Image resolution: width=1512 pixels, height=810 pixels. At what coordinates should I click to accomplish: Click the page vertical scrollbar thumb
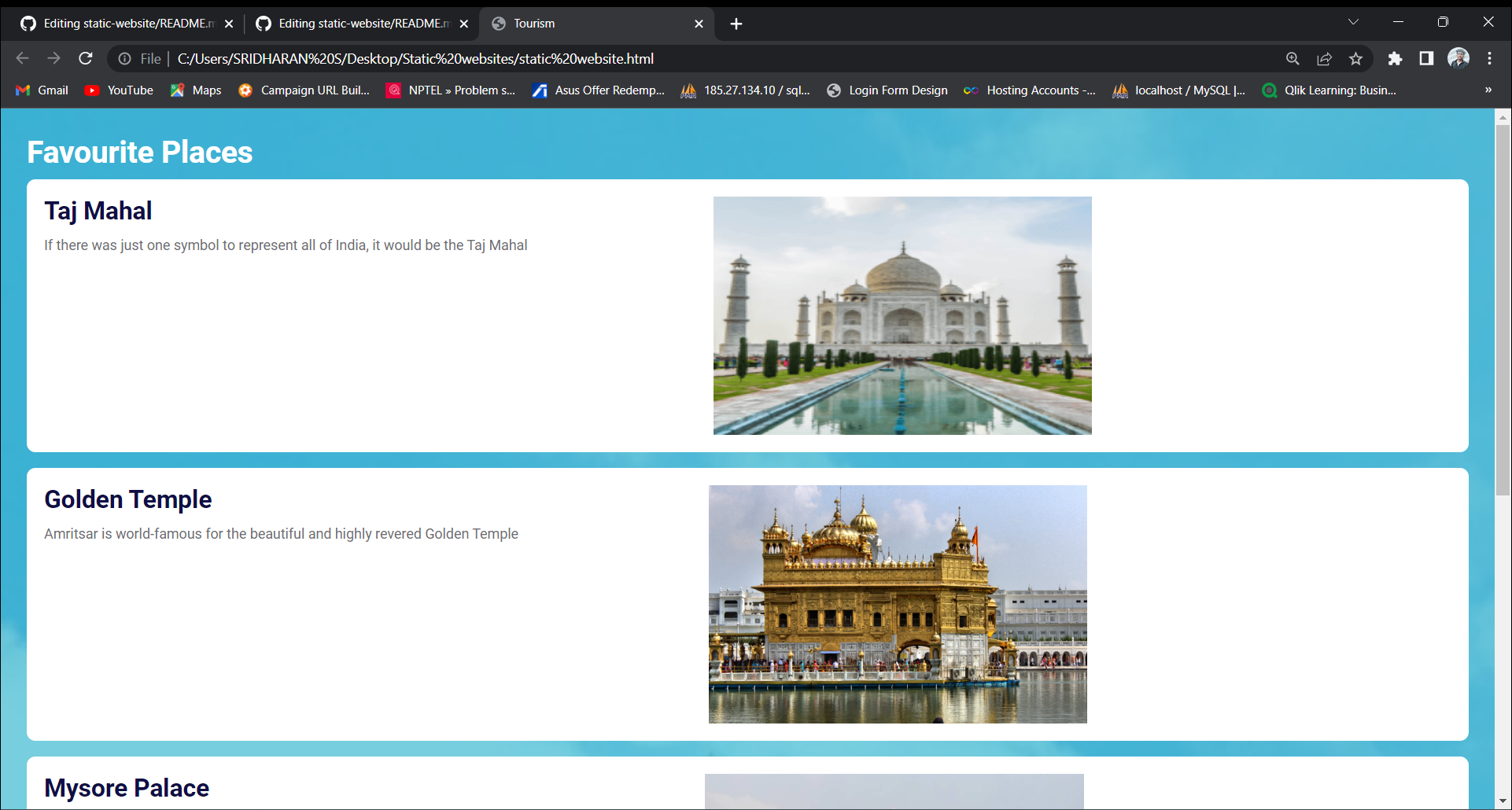click(1503, 310)
